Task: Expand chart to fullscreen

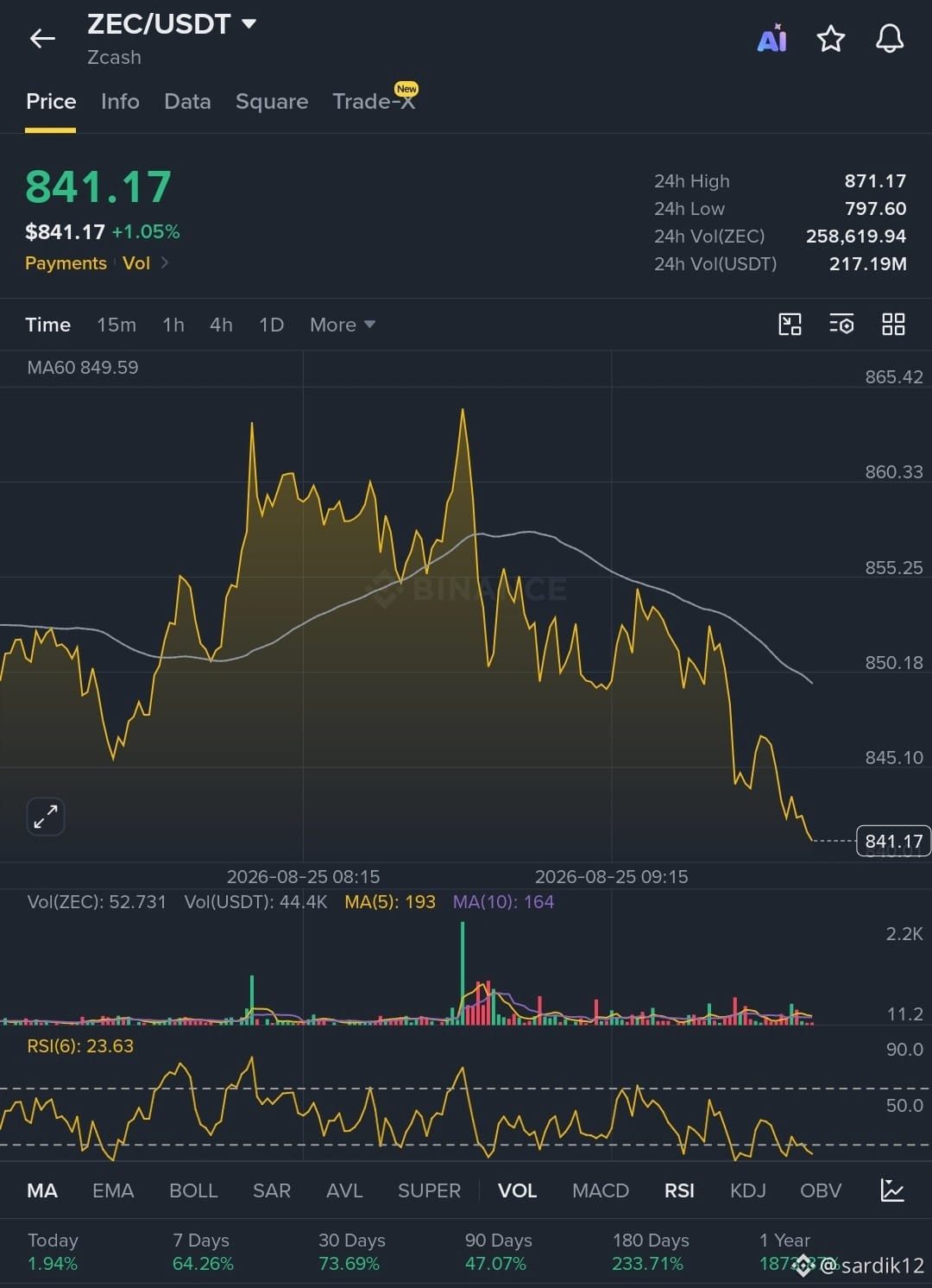Action: click(x=46, y=816)
